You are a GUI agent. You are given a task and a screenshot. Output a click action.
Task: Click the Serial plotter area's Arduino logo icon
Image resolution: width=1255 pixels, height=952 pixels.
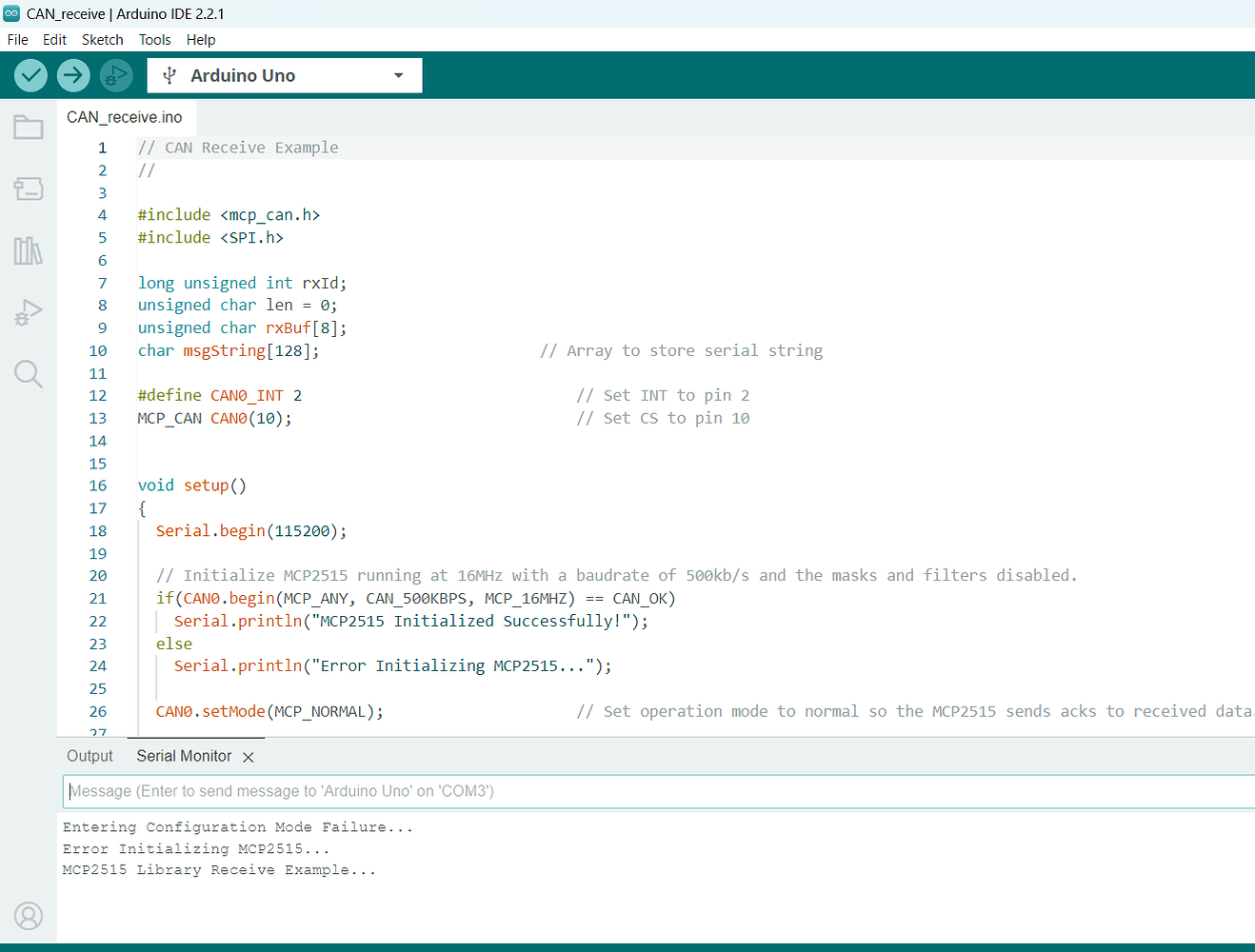click(x=13, y=13)
